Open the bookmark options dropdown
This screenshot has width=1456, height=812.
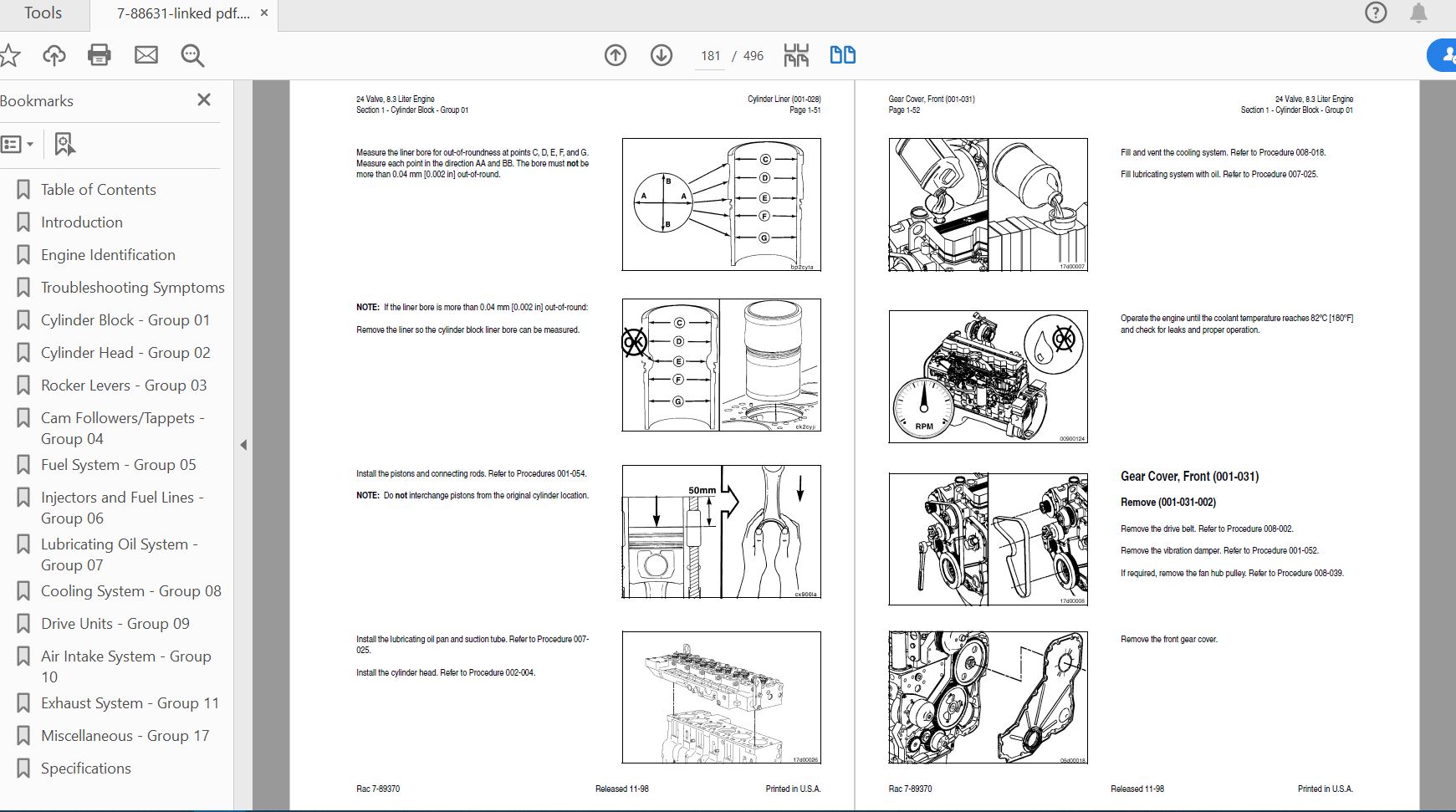click(x=18, y=145)
